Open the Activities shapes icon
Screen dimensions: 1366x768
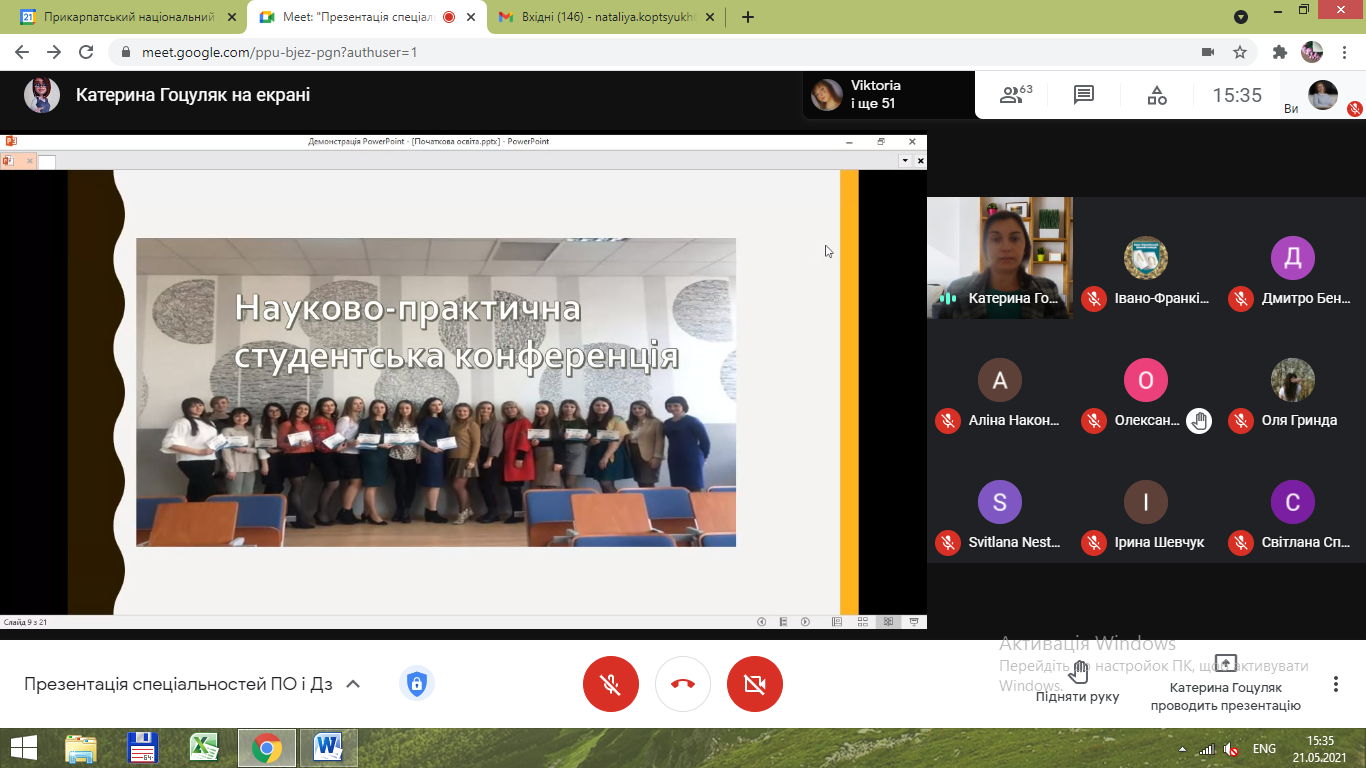click(x=1156, y=95)
